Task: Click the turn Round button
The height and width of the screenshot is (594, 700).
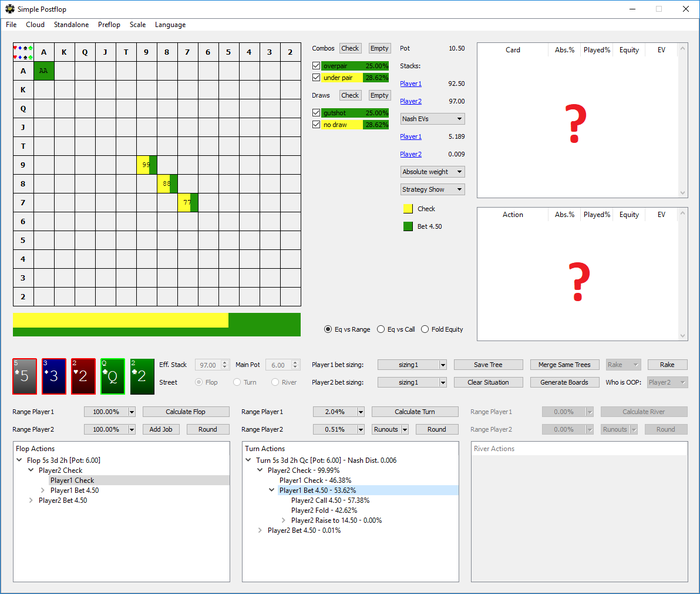Action: tap(437, 429)
